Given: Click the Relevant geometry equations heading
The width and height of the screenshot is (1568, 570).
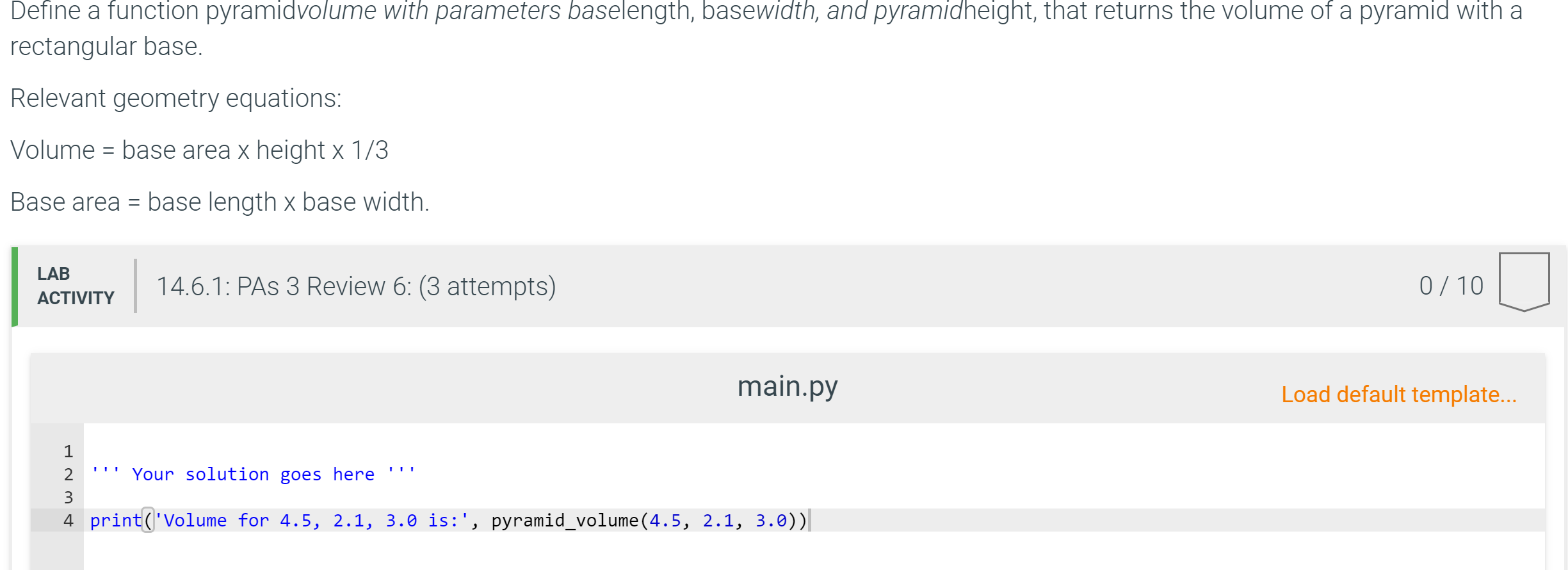Looking at the screenshot, I should pos(176,99).
